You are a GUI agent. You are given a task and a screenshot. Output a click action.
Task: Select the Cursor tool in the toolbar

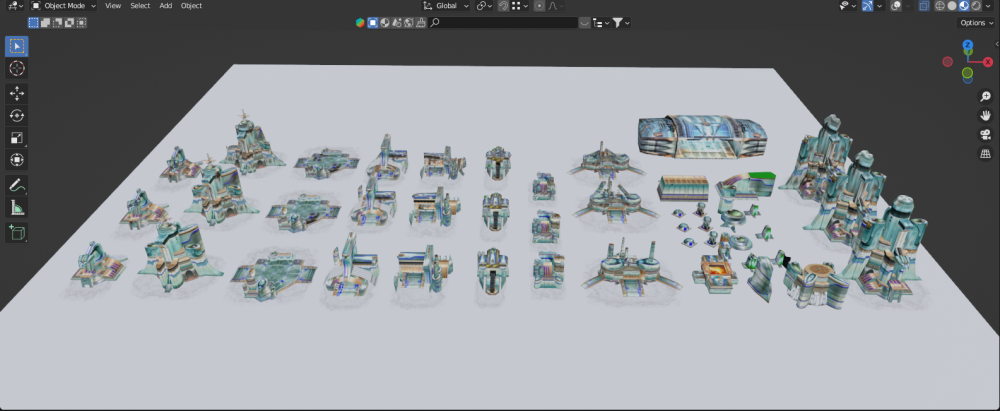point(17,68)
